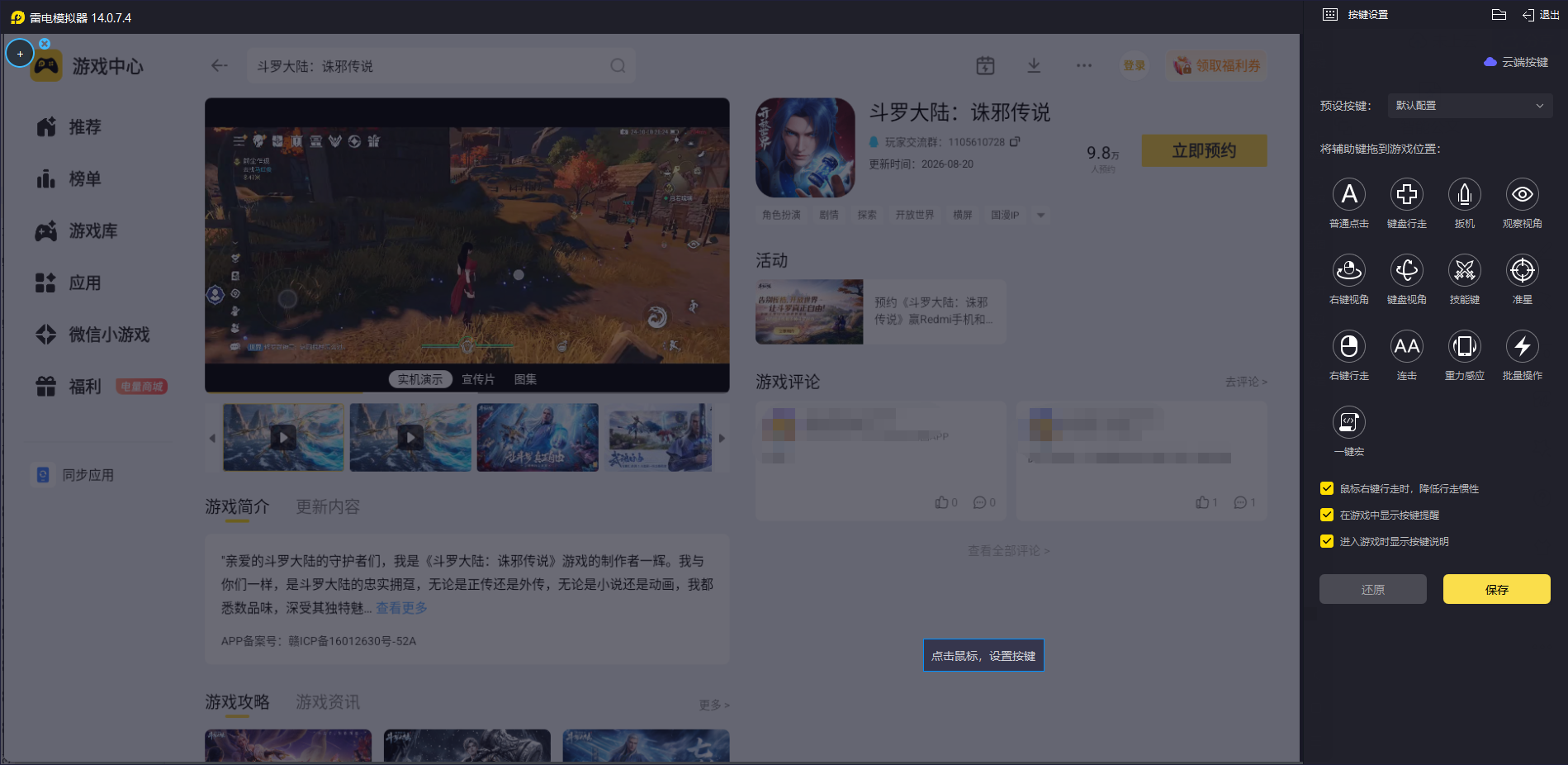Open the downloads arrow icon
The width and height of the screenshot is (1568, 765).
coord(1034,66)
